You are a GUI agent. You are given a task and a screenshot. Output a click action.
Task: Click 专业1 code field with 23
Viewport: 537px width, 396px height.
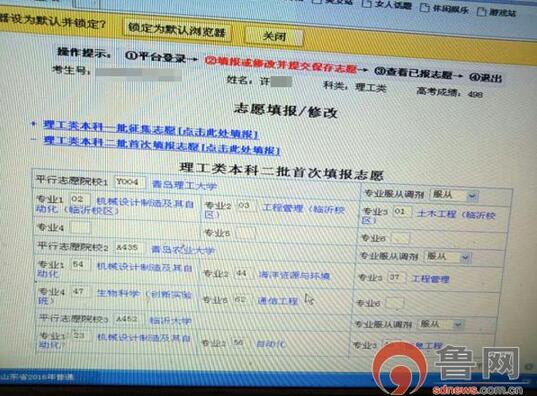tap(81, 336)
